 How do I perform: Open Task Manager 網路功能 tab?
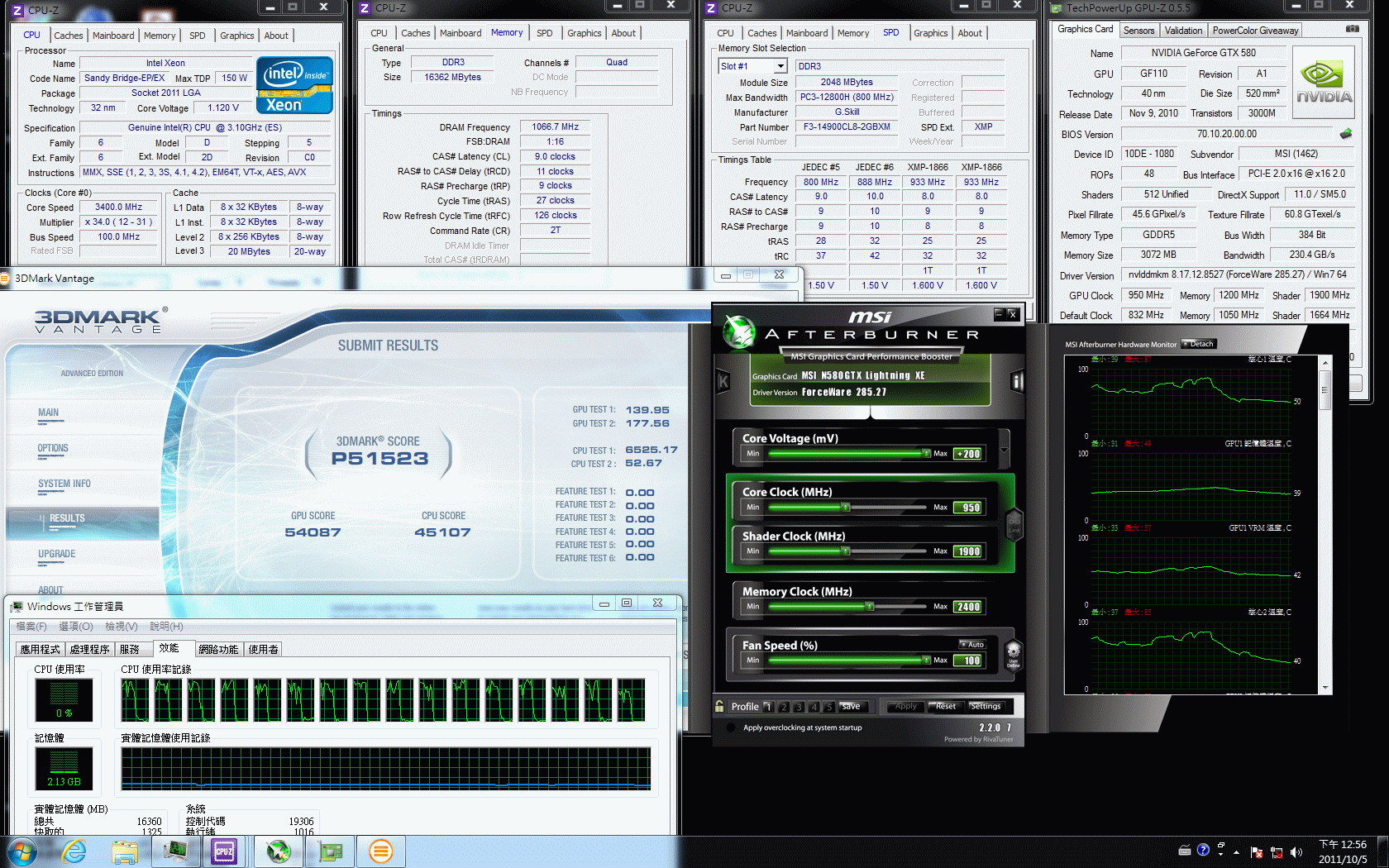(218, 649)
